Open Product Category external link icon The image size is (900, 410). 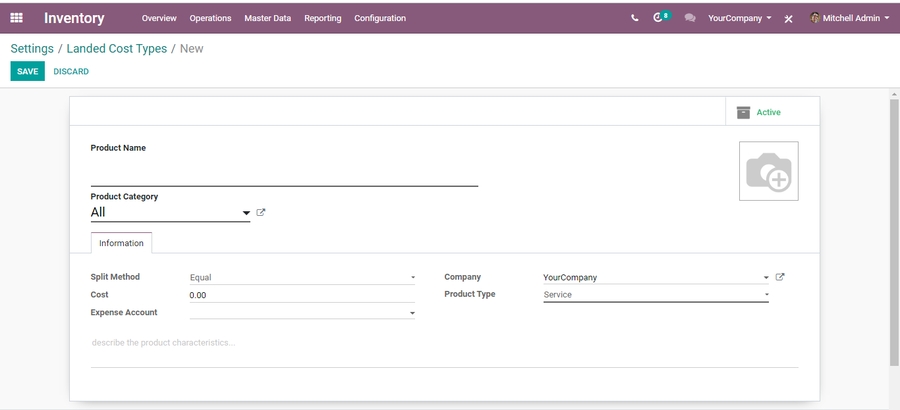[261, 213]
